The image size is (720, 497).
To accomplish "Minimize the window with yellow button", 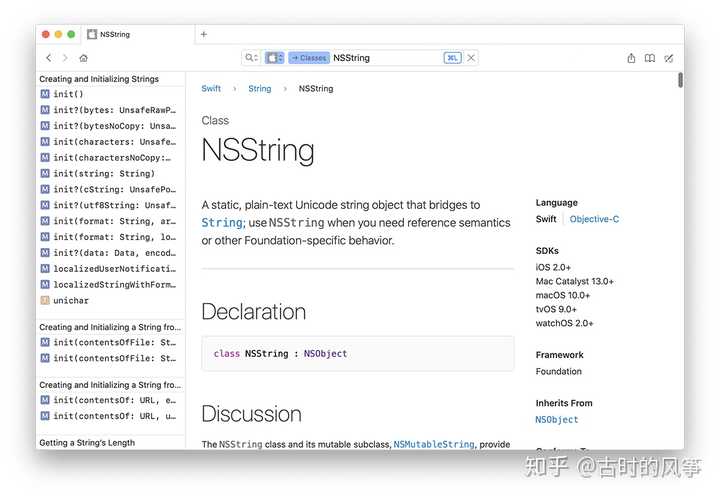I will click(x=58, y=34).
